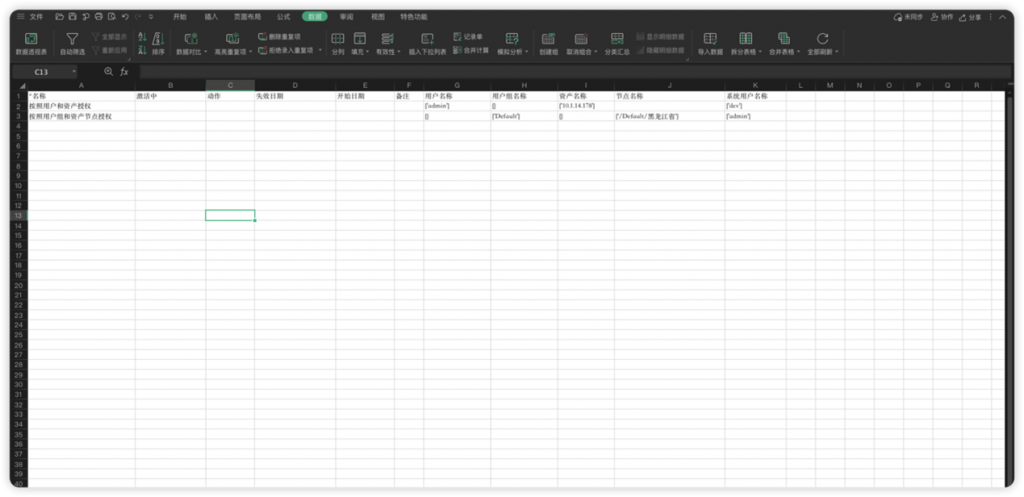This screenshot has height=497, width=1024.
Task: Select column C header
Action: click(230, 86)
